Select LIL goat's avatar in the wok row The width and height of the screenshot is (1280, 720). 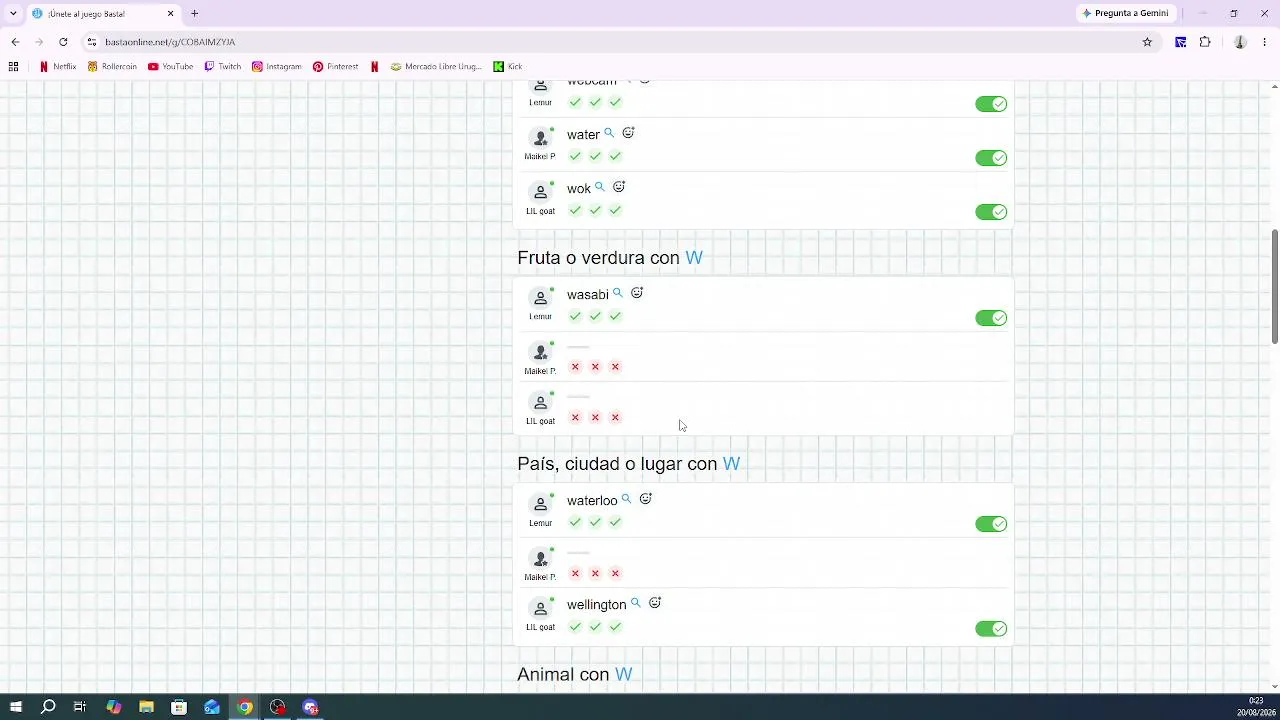(x=540, y=192)
